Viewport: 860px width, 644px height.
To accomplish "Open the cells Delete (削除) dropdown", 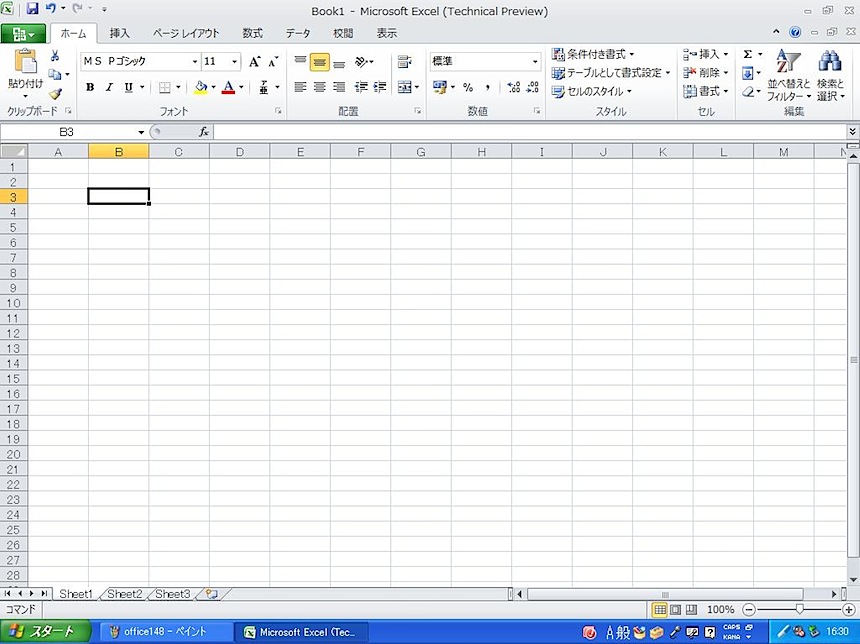I will coord(706,73).
